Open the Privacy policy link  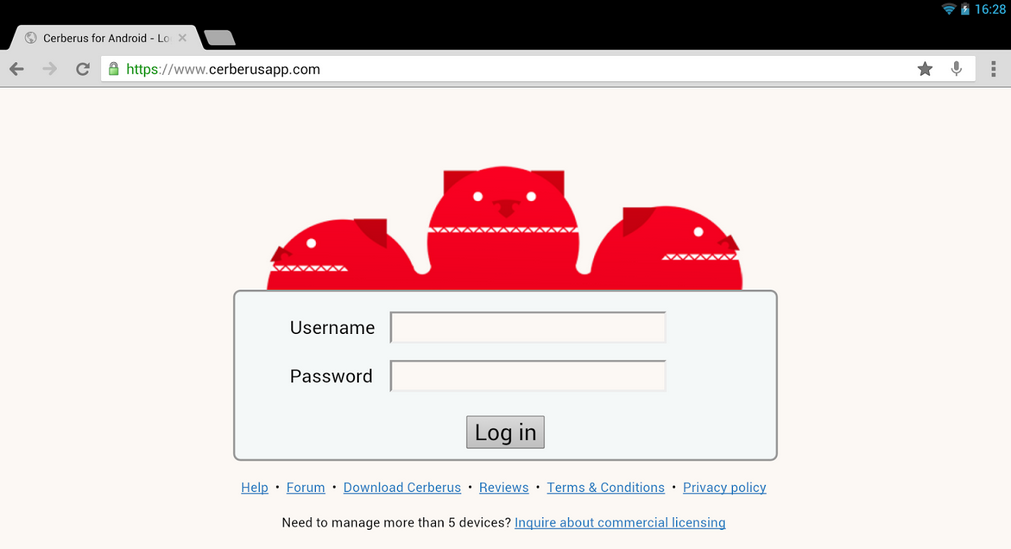tap(725, 488)
